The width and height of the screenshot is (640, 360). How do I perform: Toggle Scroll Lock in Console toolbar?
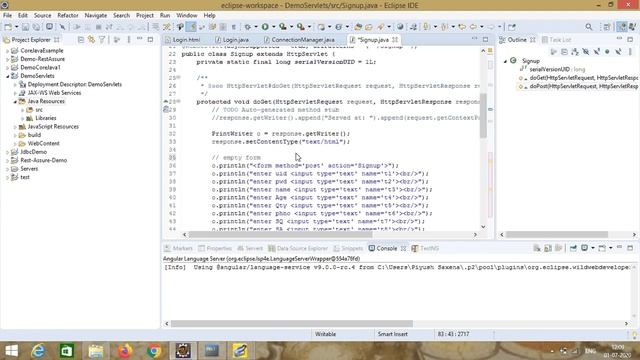click(548, 248)
